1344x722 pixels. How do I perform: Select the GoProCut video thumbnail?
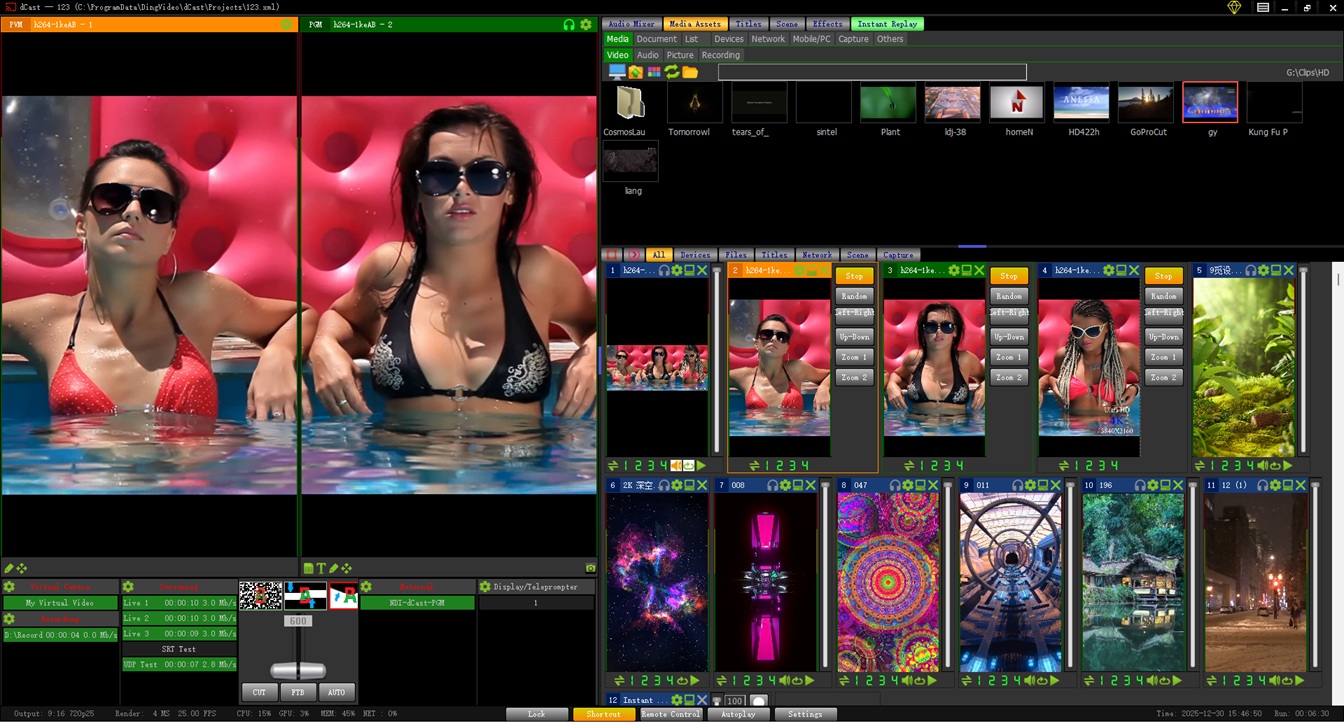pos(1148,103)
